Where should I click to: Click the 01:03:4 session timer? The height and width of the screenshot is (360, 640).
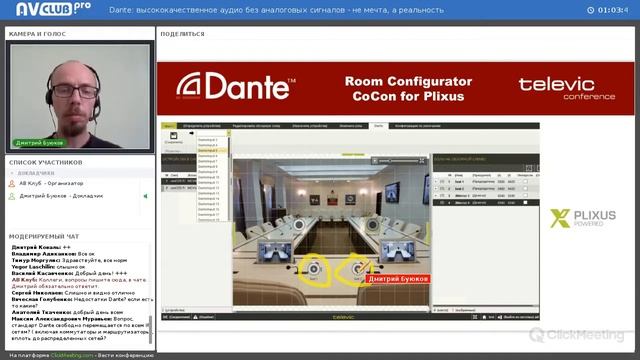(x=613, y=10)
